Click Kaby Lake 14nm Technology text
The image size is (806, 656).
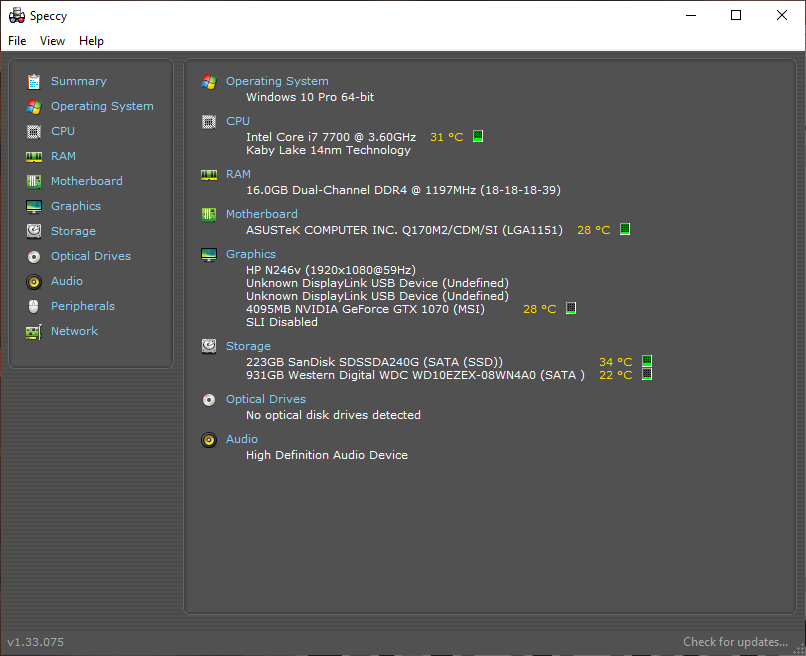point(328,150)
